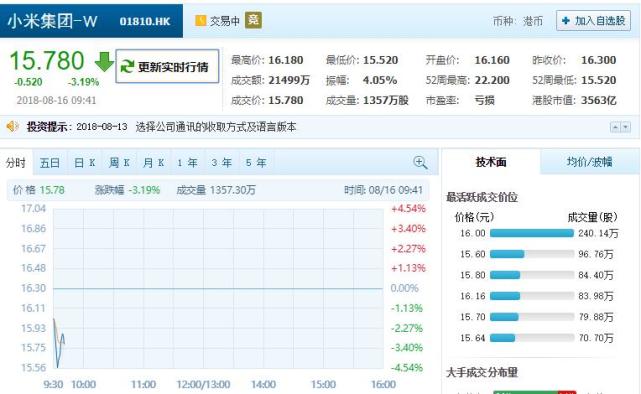Click the timestamp 2018-08-16 09:41
641x394 pixels.
point(56,100)
